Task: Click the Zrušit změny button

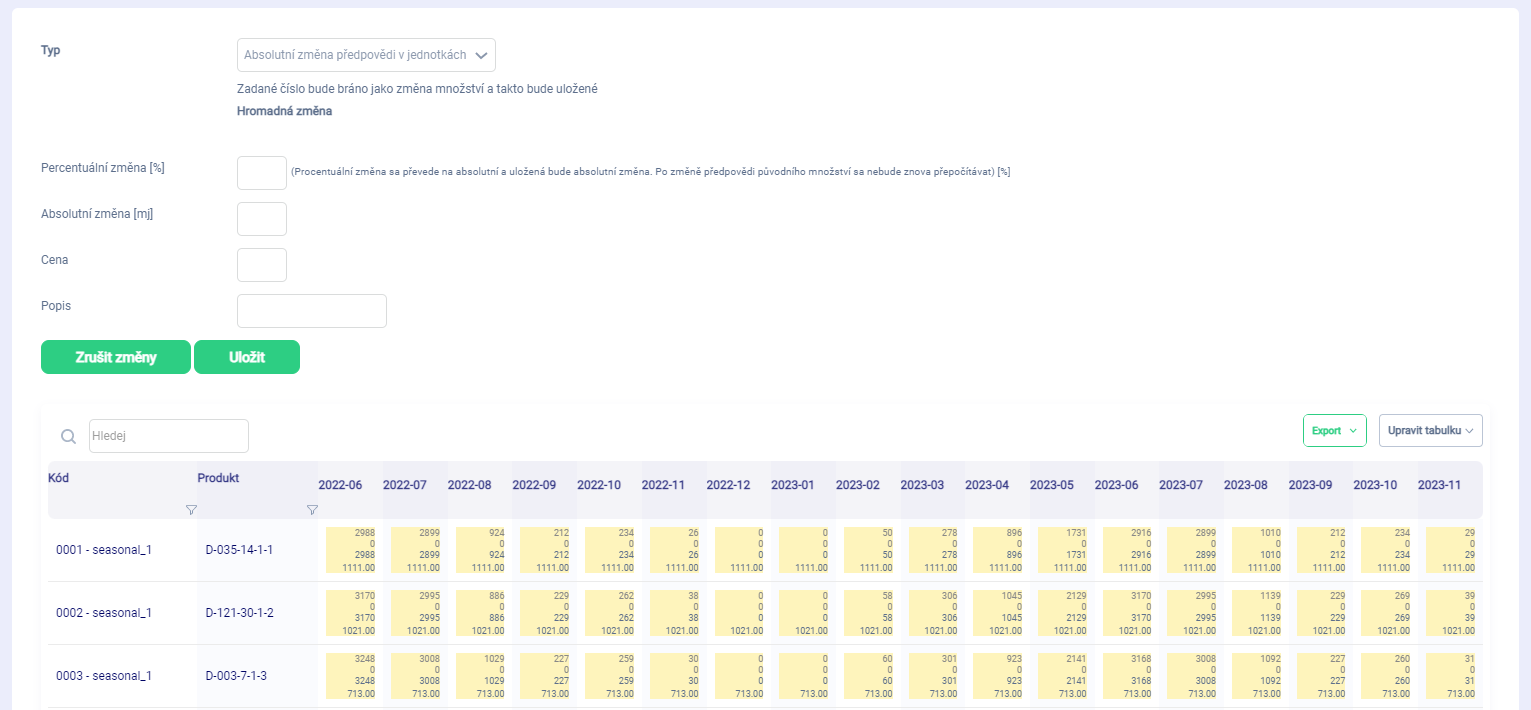Action: [116, 357]
